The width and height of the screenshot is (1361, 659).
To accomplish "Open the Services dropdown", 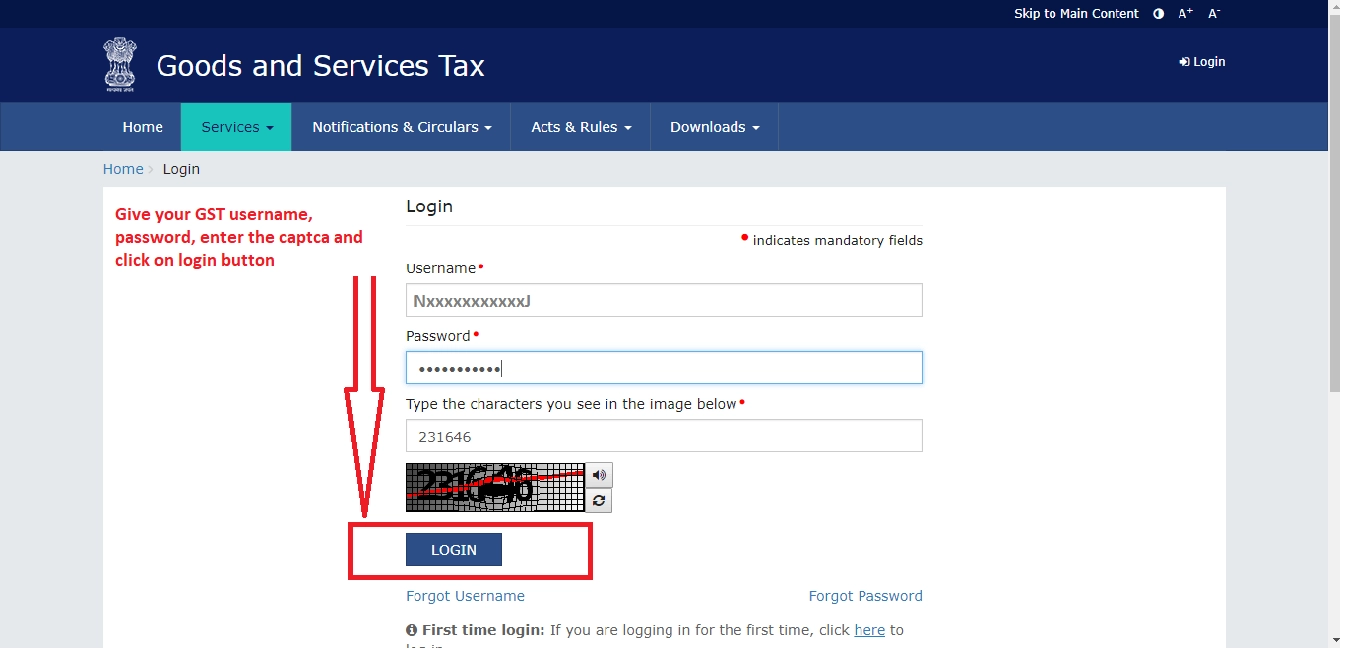I will tap(235, 126).
